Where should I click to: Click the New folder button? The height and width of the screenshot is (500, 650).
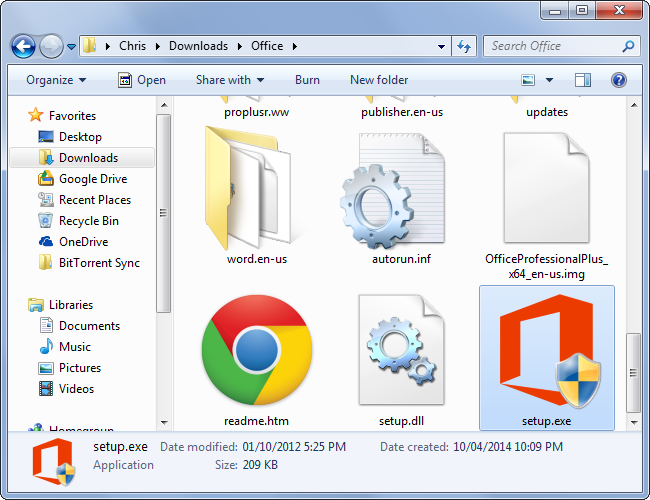(x=379, y=80)
